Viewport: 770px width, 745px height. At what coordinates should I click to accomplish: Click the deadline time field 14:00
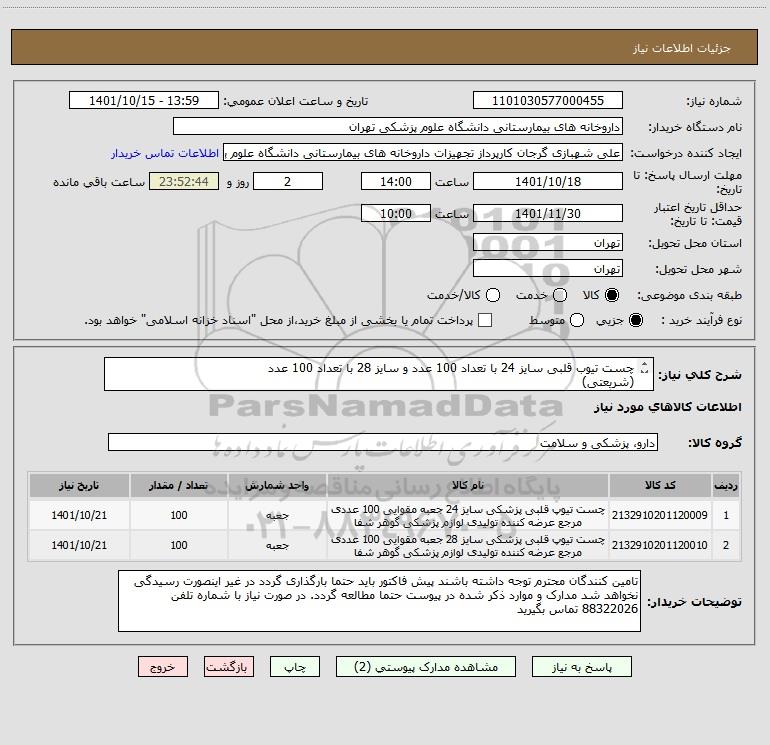point(396,182)
